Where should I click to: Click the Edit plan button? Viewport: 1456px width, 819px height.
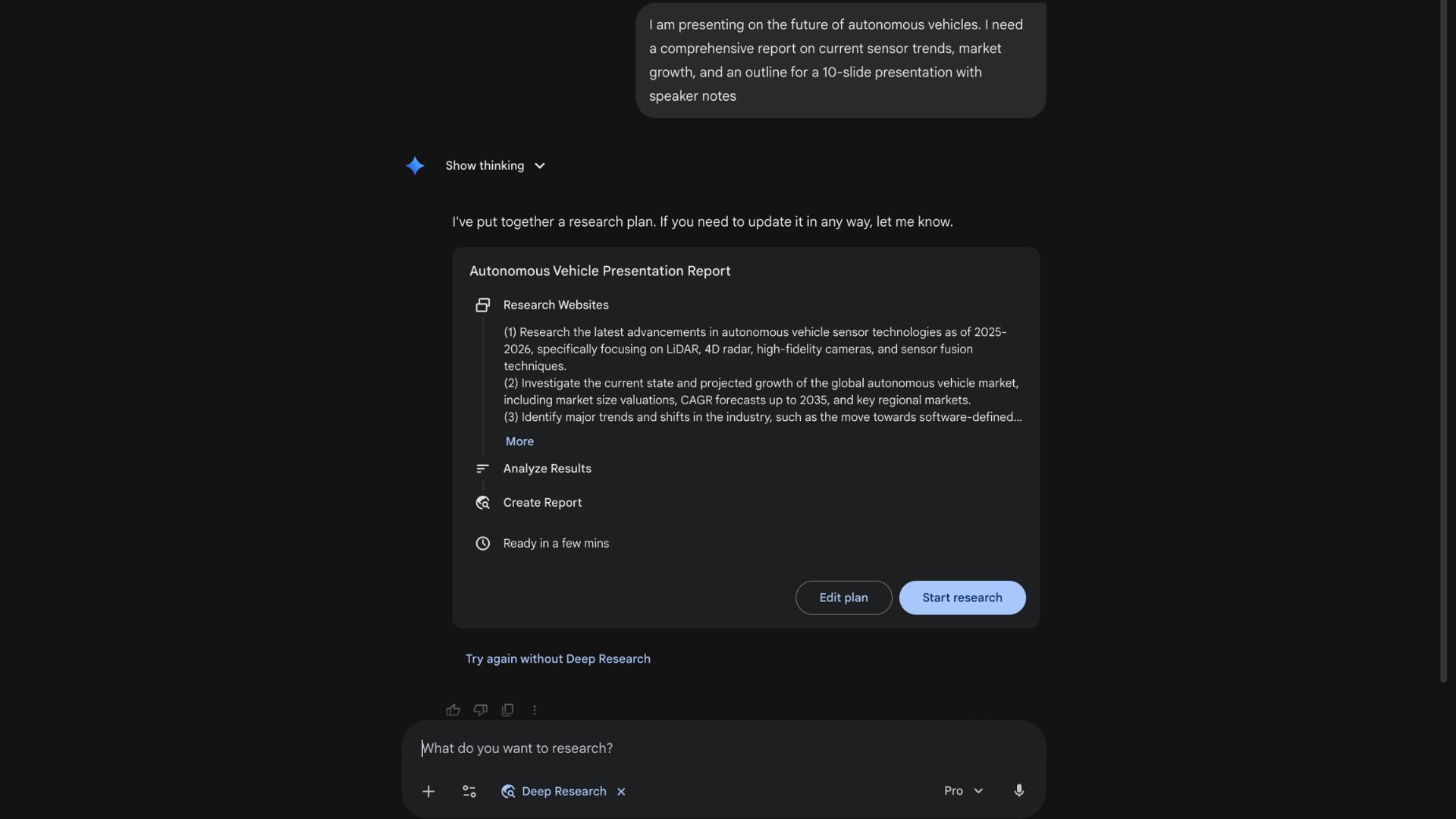click(843, 598)
